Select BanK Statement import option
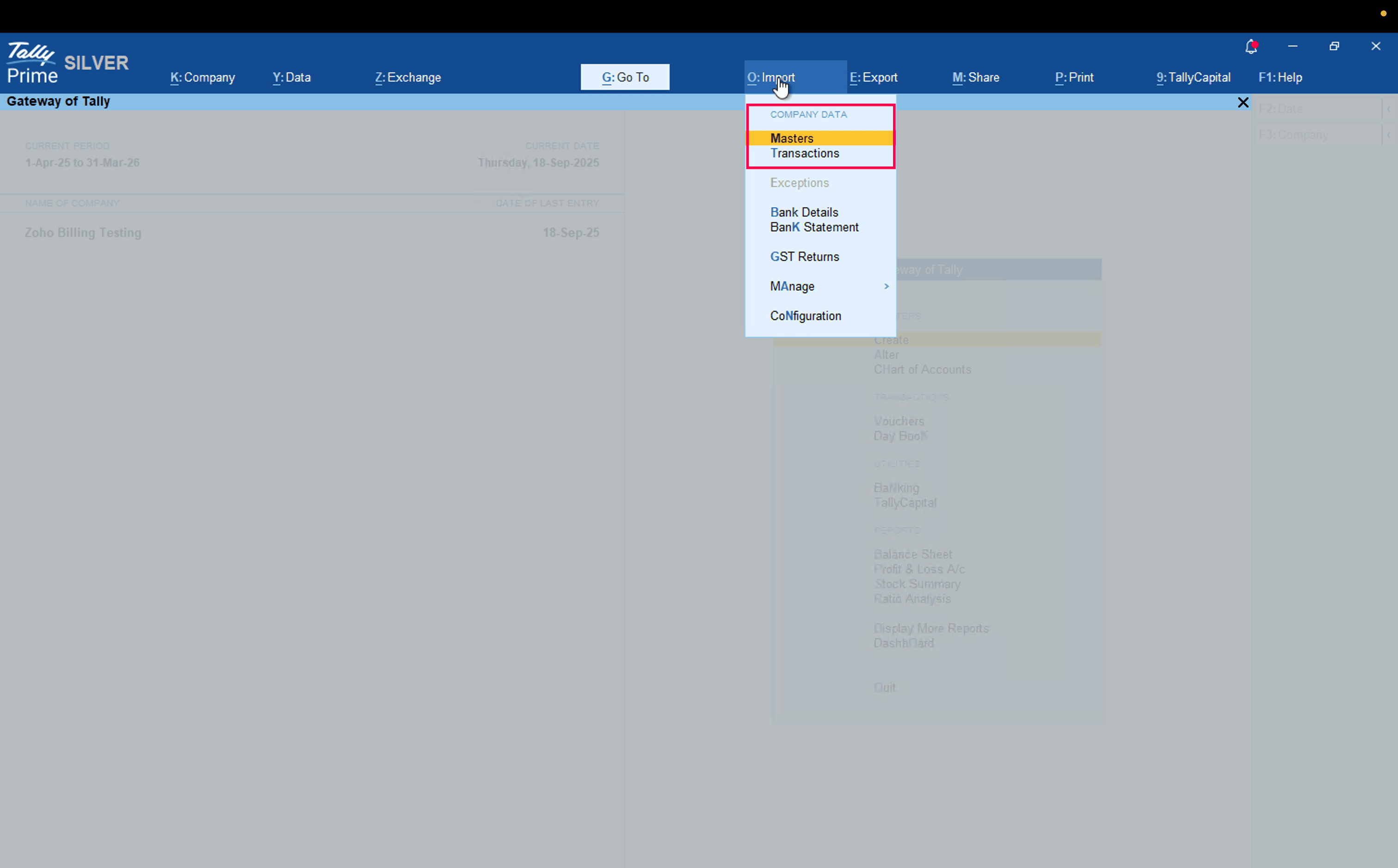Image resolution: width=1398 pixels, height=868 pixels. 814,228
